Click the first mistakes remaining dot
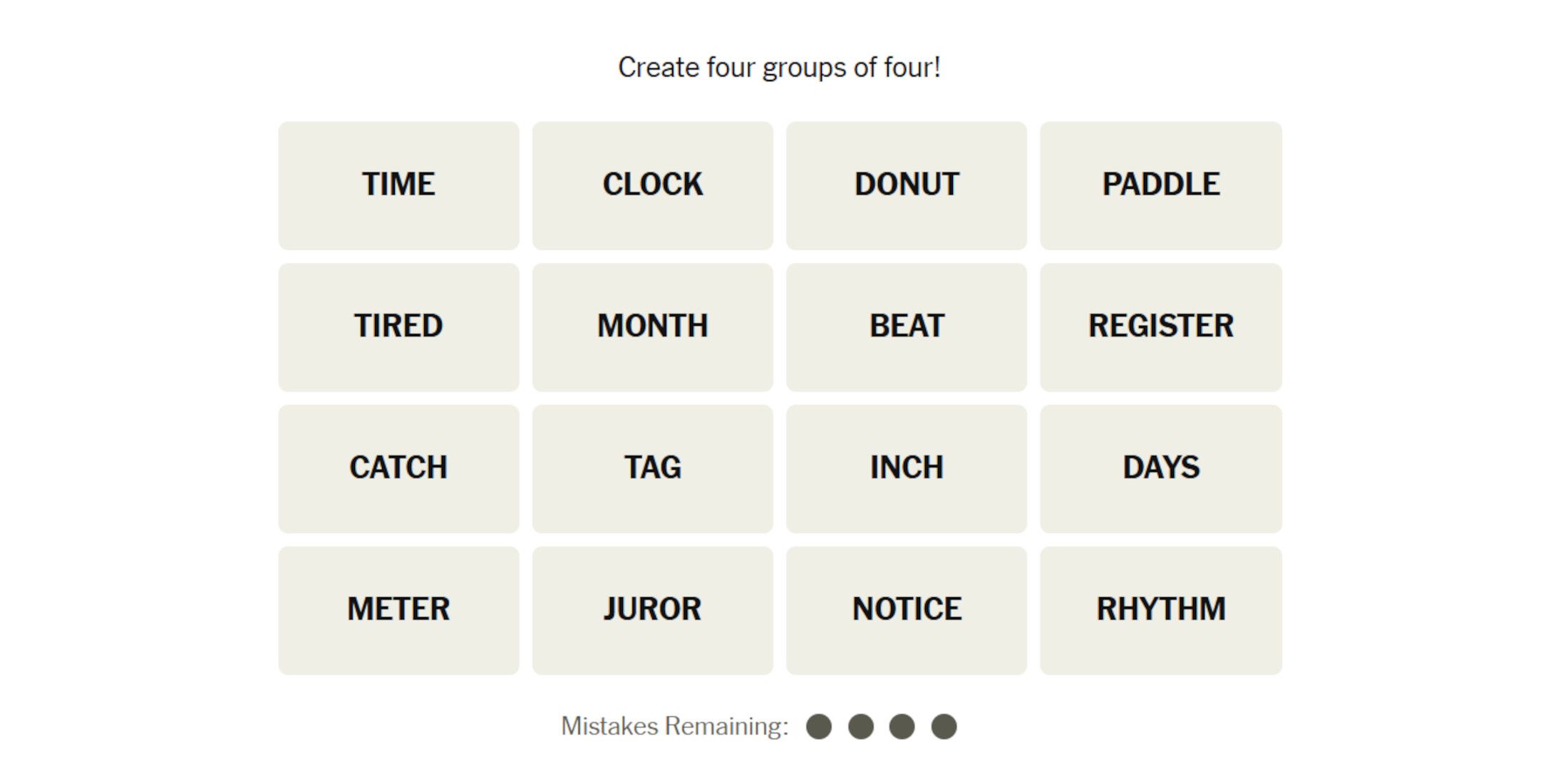Image resolution: width=1568 pixels, height=784 pixels. click(x=819, y=726)
